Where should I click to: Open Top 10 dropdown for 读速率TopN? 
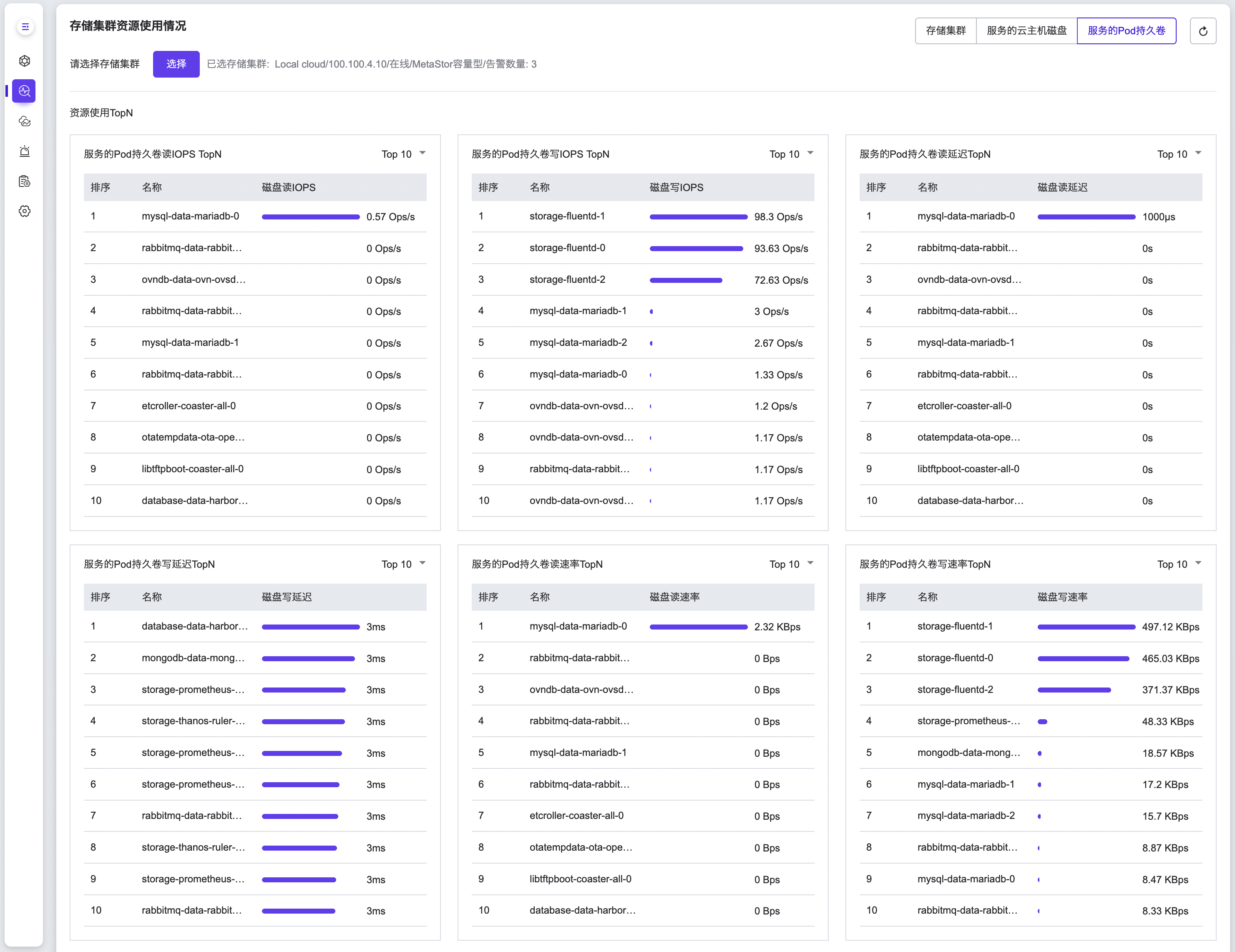point(792,564)
